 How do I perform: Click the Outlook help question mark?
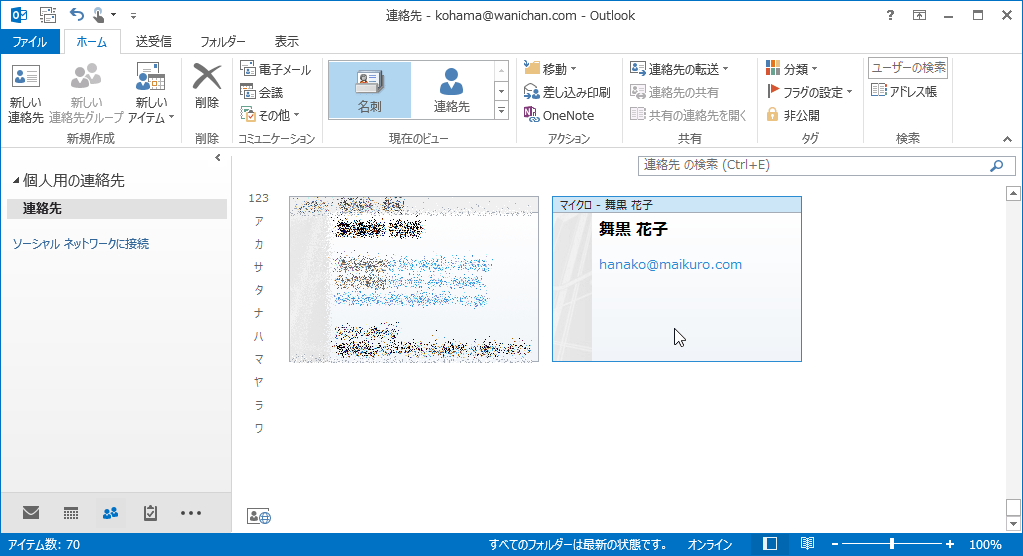click(x=890, y=15)
